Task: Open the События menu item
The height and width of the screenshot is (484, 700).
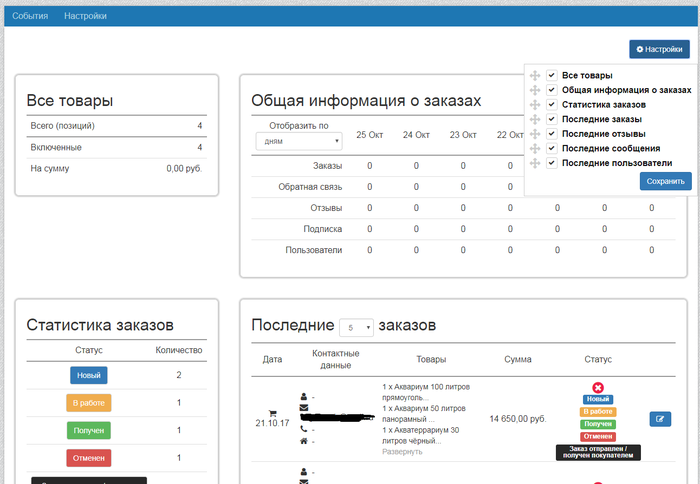Action: coord(30,16)
